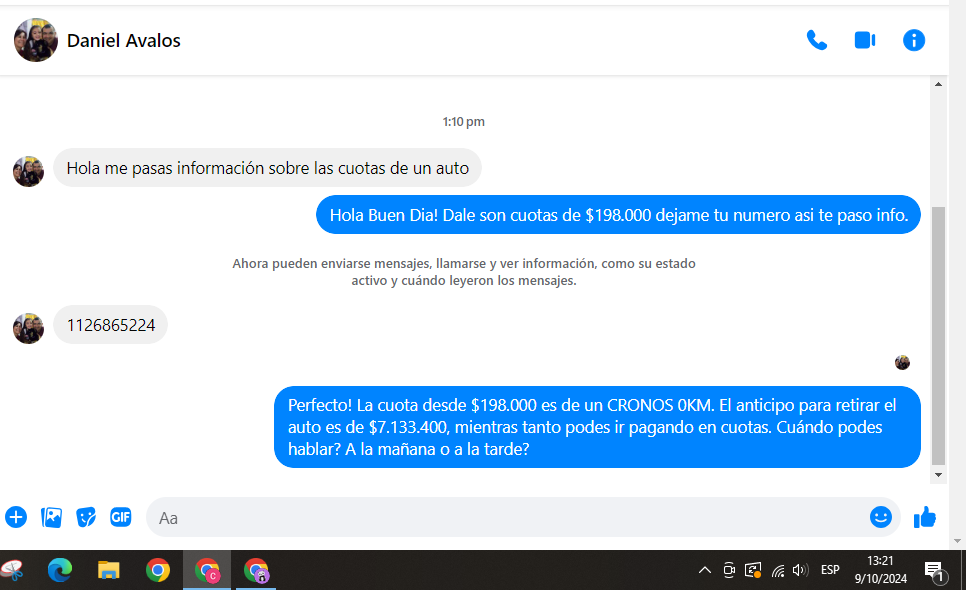
Task: Toggle the ESP keyboard language indicator
Action: [830, 570]
